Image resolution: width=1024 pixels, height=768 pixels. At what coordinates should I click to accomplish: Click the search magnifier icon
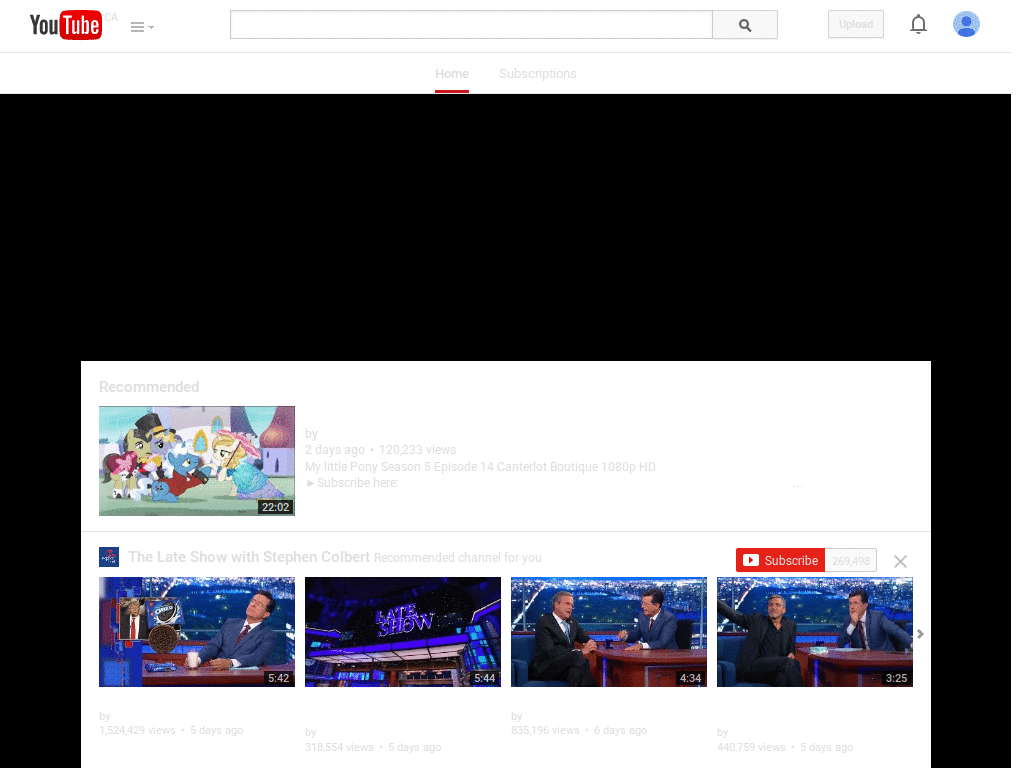tap(744, 24)
